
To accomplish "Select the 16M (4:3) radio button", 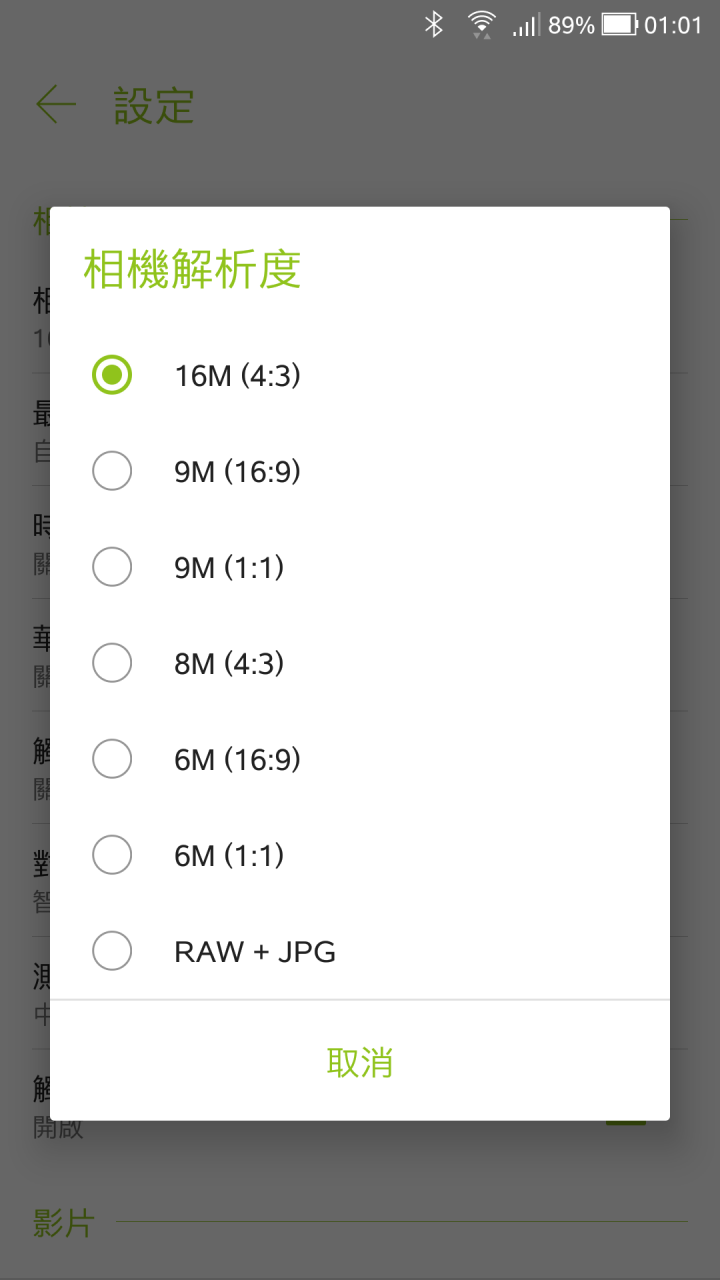I will [112, 375].
